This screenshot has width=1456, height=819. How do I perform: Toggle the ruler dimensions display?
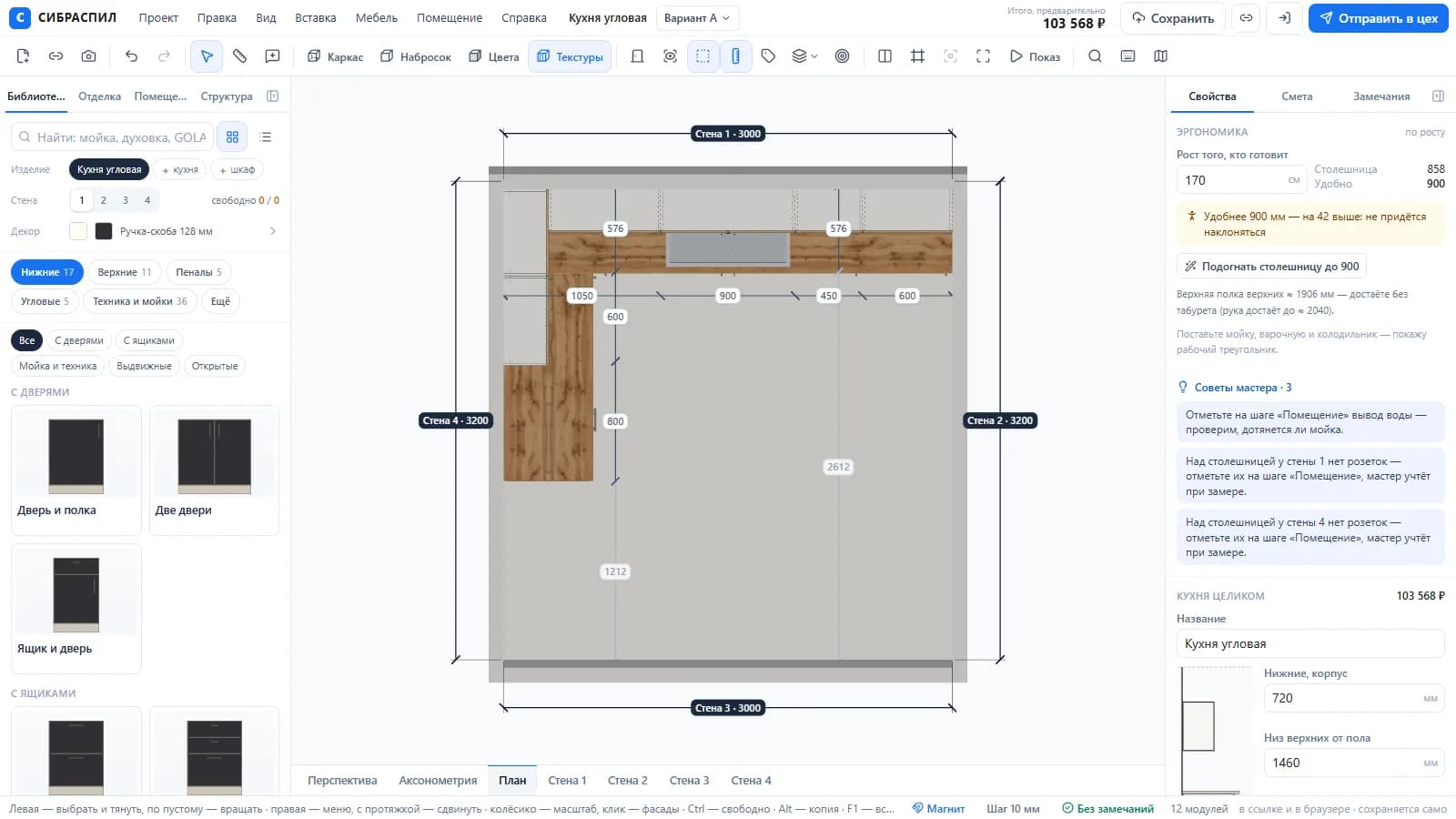click(735, 56)
